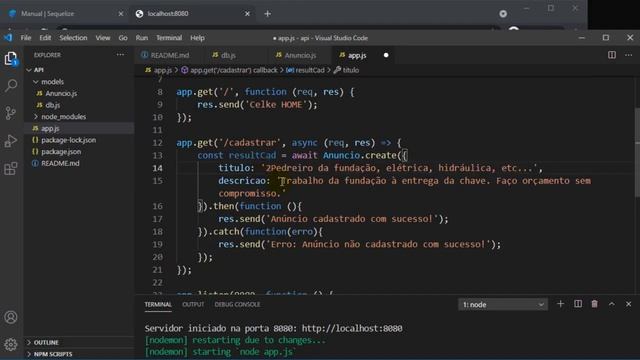The image size is (640, 360).
Task: Switch to the Output panel tab
Action: click(x=193, y=304)
